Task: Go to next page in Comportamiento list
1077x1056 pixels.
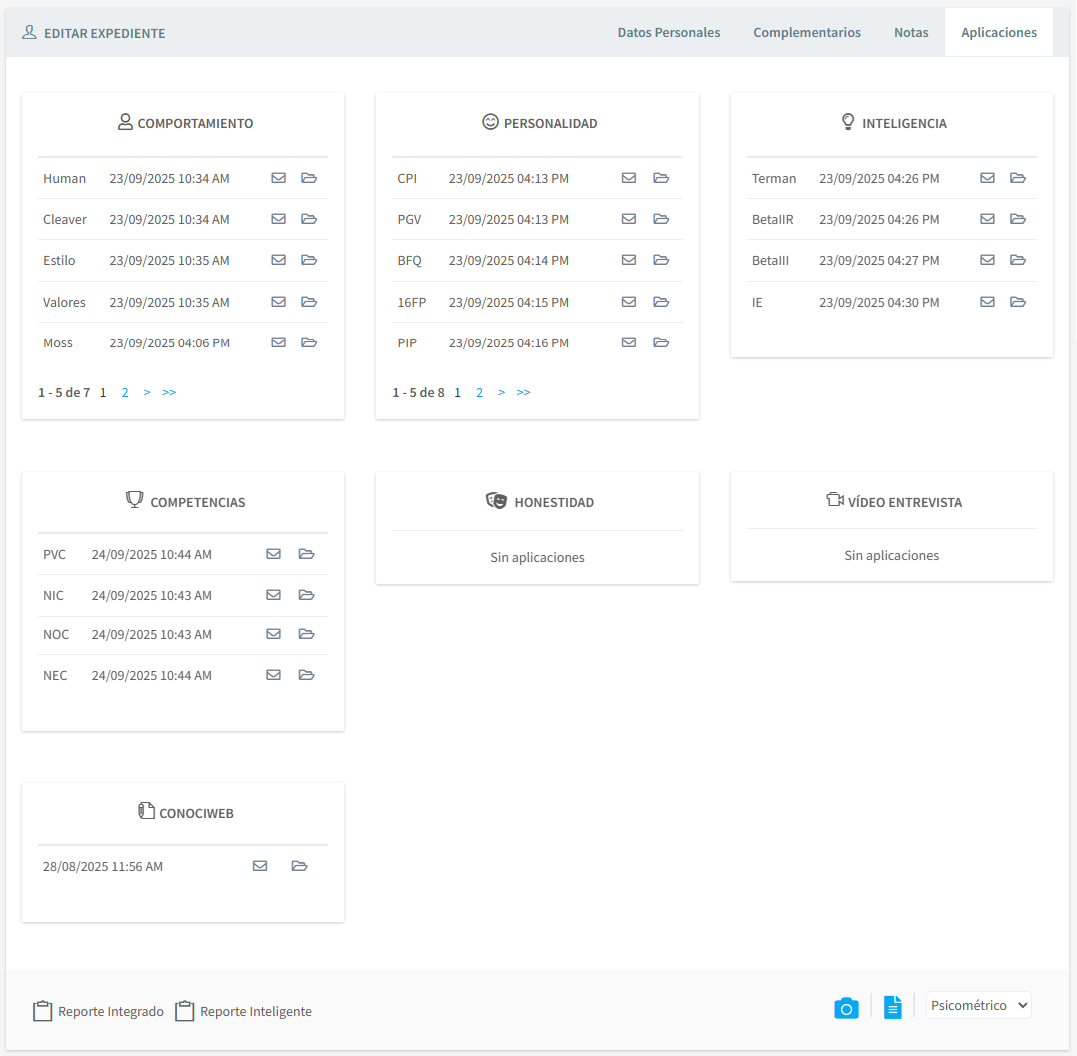Action: 147,393
